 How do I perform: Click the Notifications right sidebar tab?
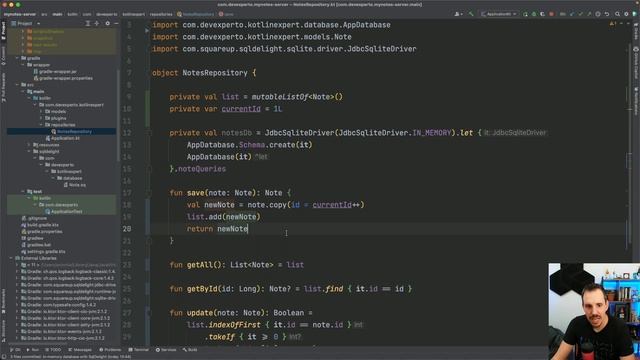click(x=636, y=100)
